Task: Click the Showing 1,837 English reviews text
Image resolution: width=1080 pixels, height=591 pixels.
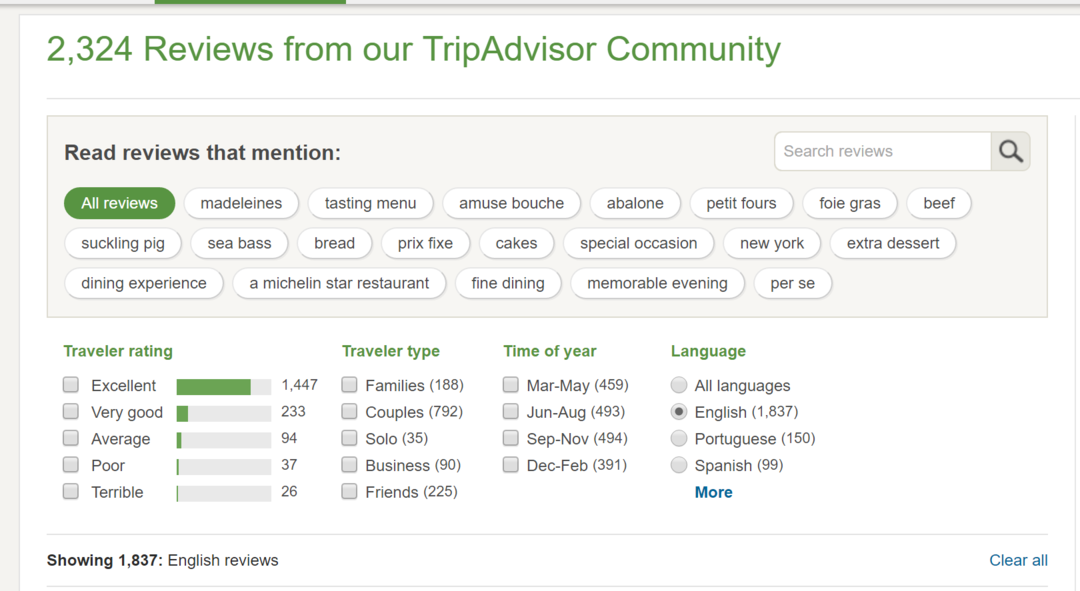Action: click(163, 561)
